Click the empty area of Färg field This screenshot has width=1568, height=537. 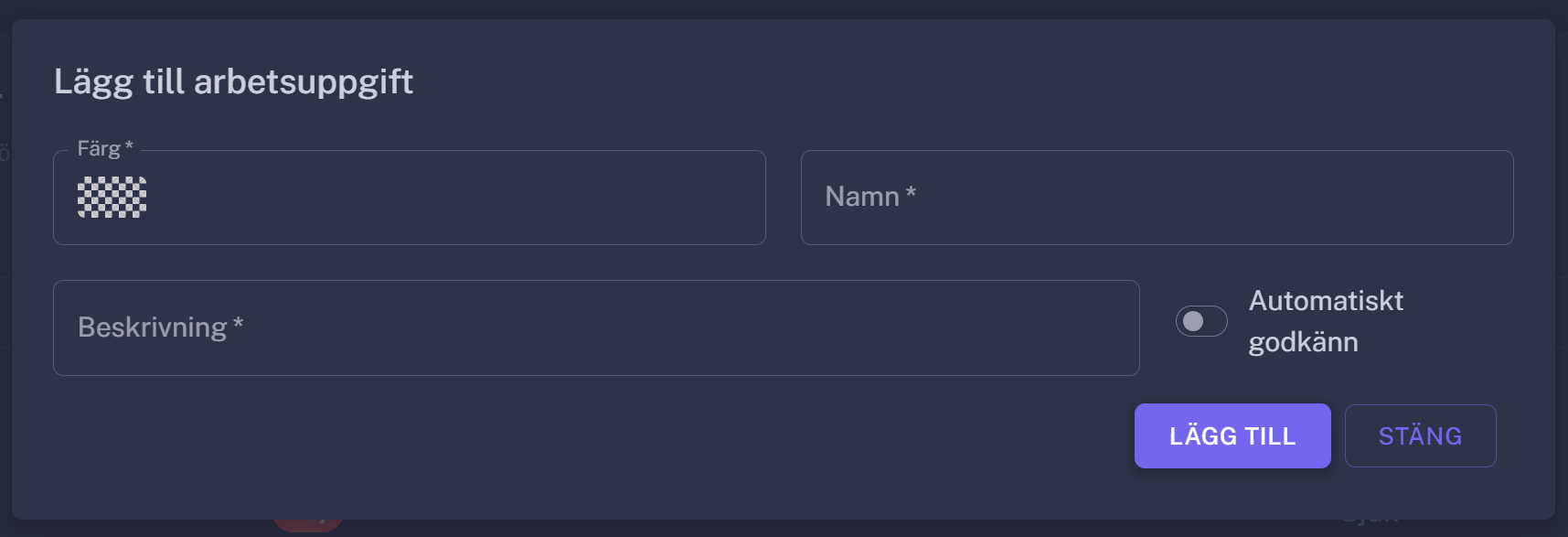point(457,198)
